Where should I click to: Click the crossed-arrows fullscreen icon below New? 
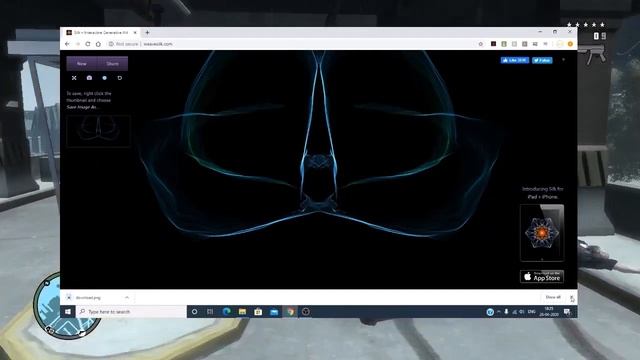74,78
